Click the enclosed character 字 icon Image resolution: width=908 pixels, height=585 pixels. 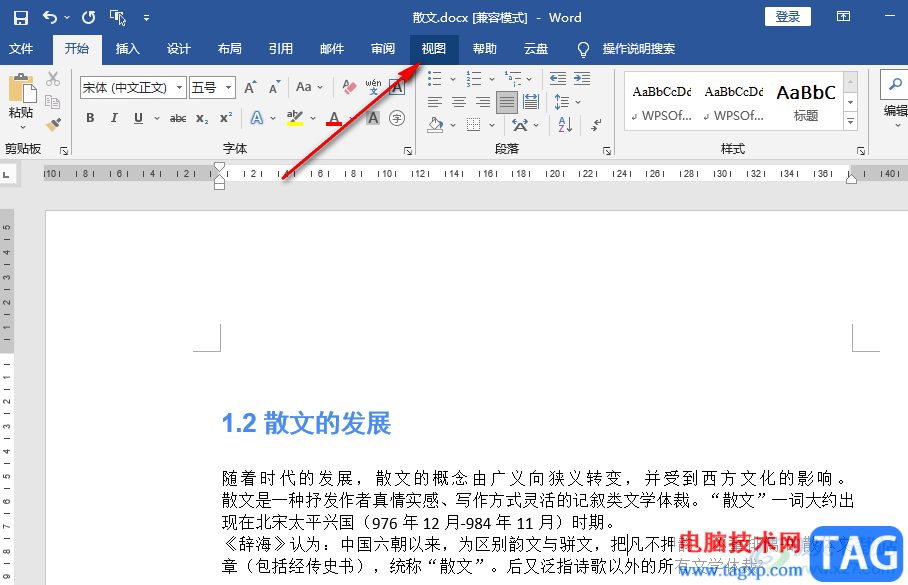(397, 118)
